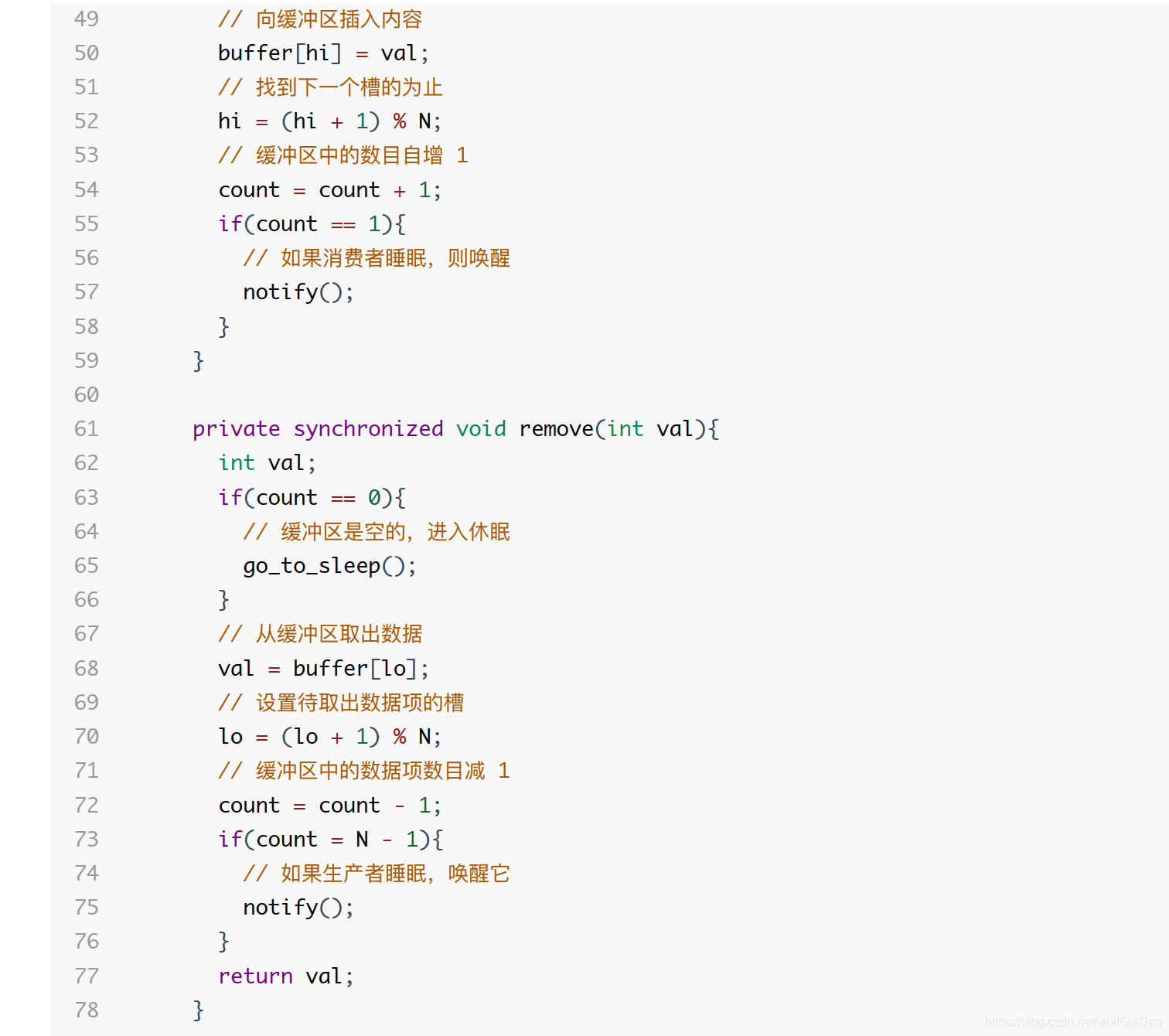The width and height of the screenshot is (1169, 1036).
Task: Click the 'void' keyword on line 61
Action: [481, 428]
